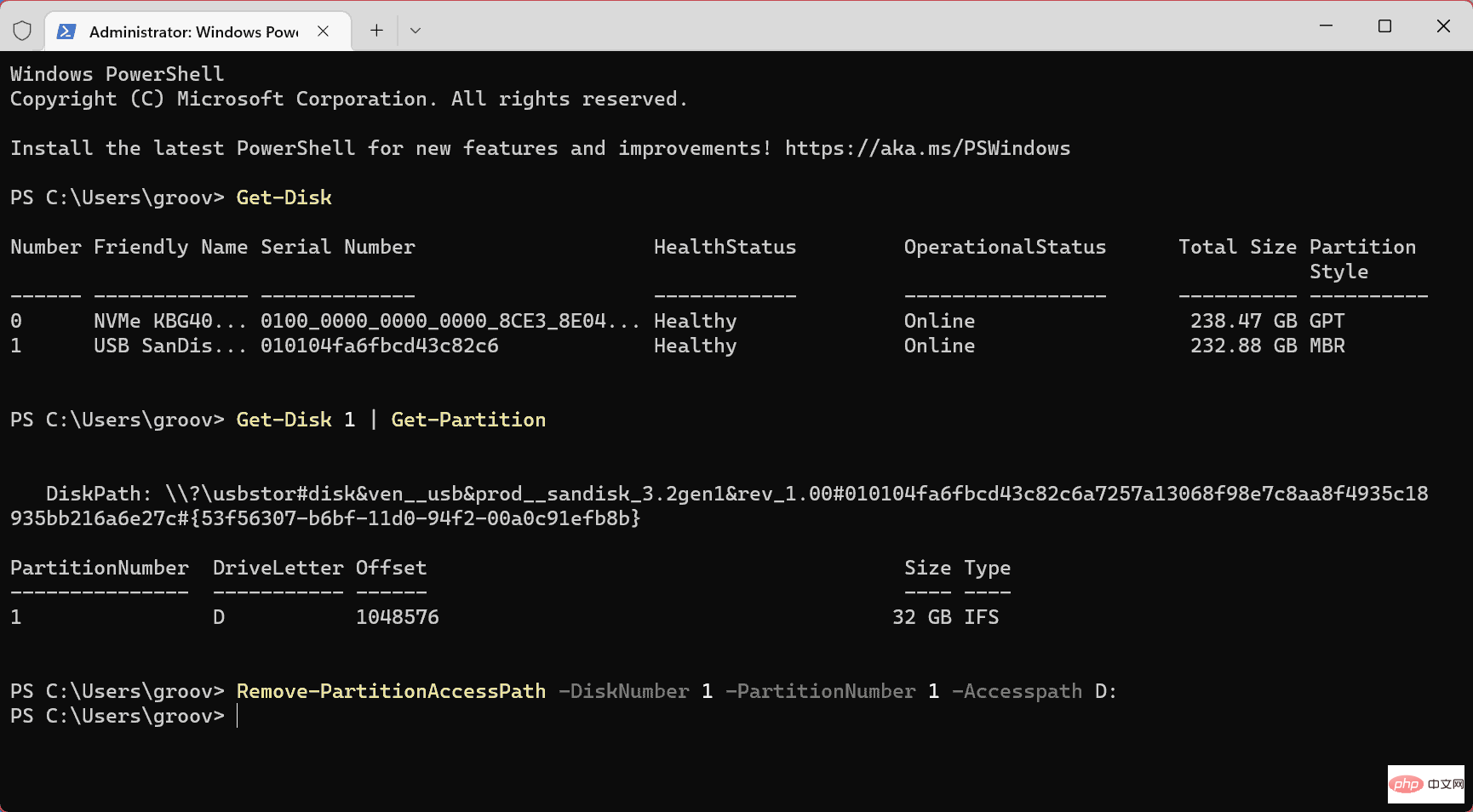Select the Administrator: Windows PowerShell tab

pos(198,31)
